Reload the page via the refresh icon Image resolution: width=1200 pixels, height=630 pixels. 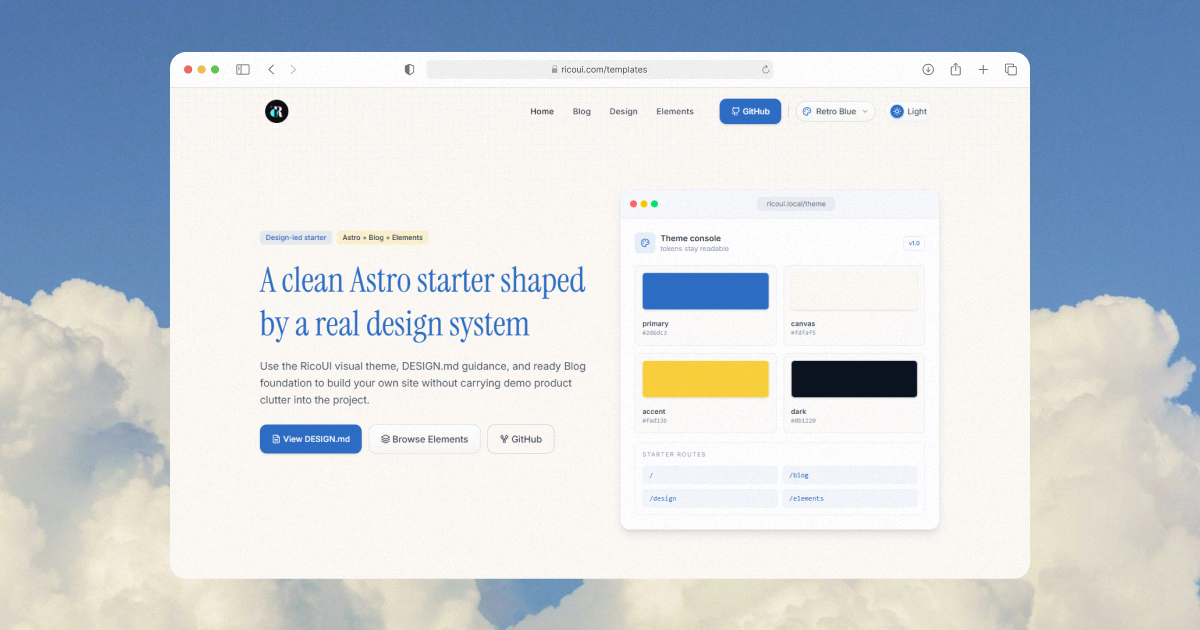pos(765,70)
